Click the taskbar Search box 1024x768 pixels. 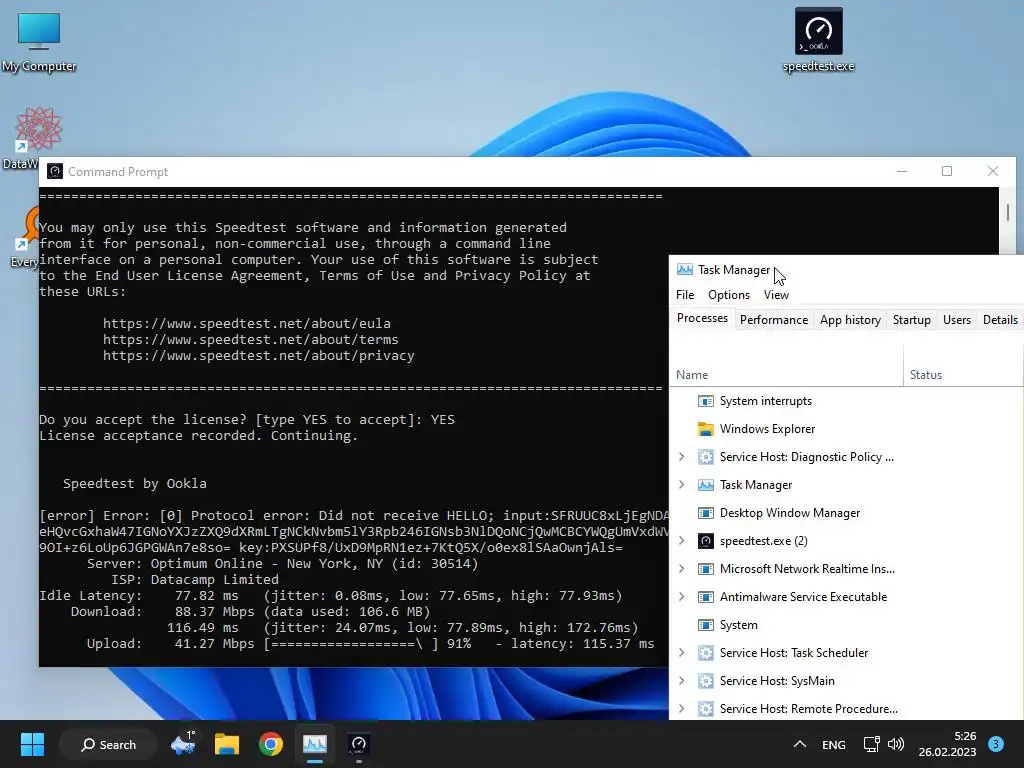click(108, 744)
